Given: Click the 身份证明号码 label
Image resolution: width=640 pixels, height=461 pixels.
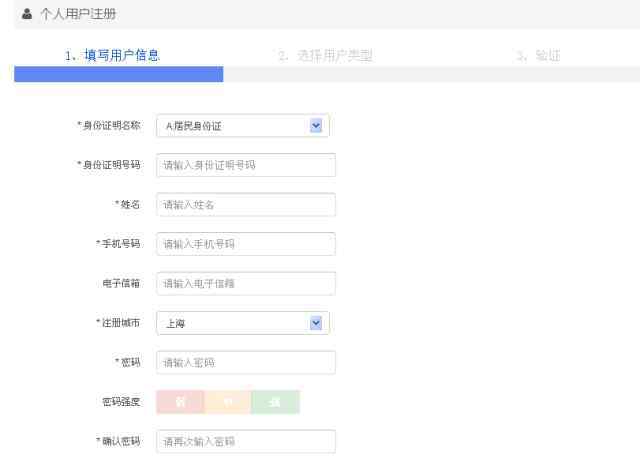Looking at the screenshot, I should (109, 165).
